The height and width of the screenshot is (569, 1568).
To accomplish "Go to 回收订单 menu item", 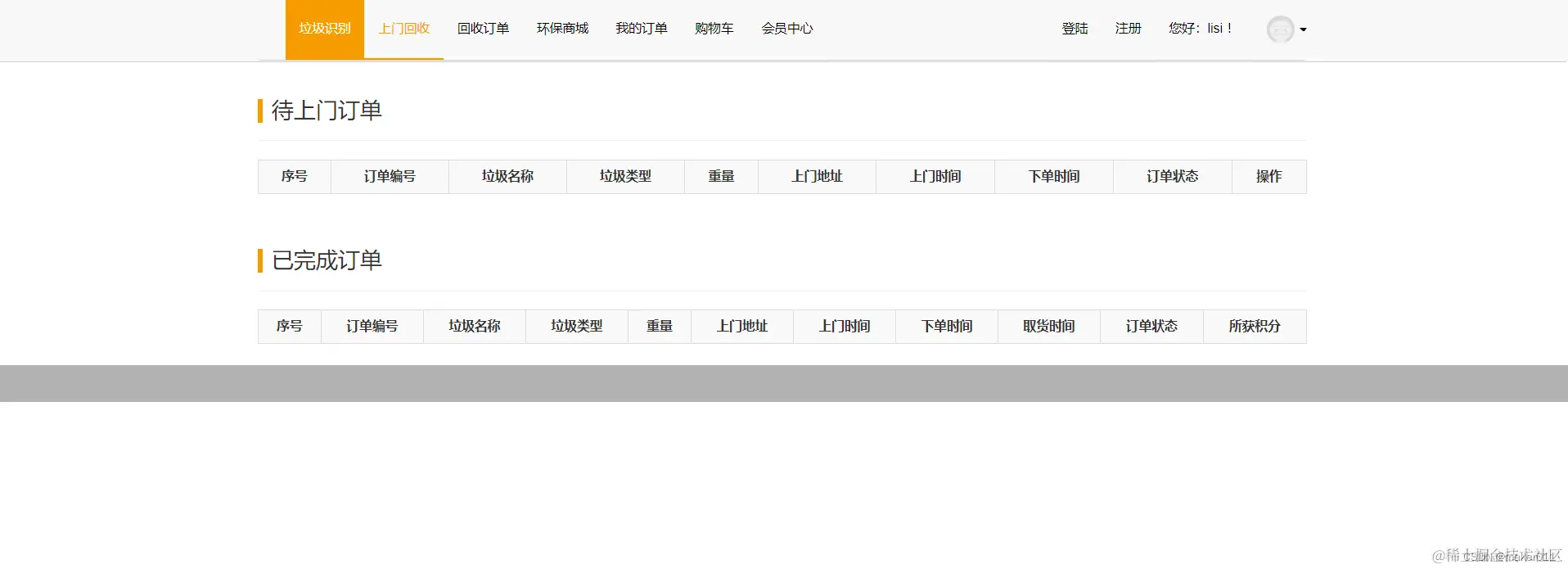I will coord(483,29).
